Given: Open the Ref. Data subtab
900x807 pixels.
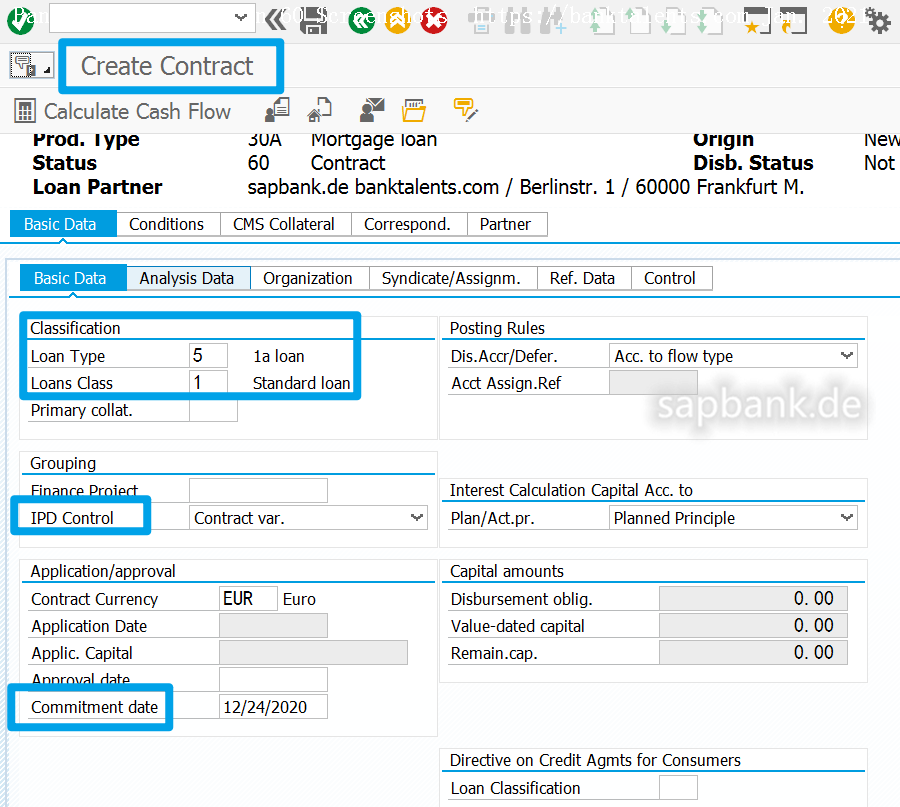Looking at the screenshot, I should point(582,278).
